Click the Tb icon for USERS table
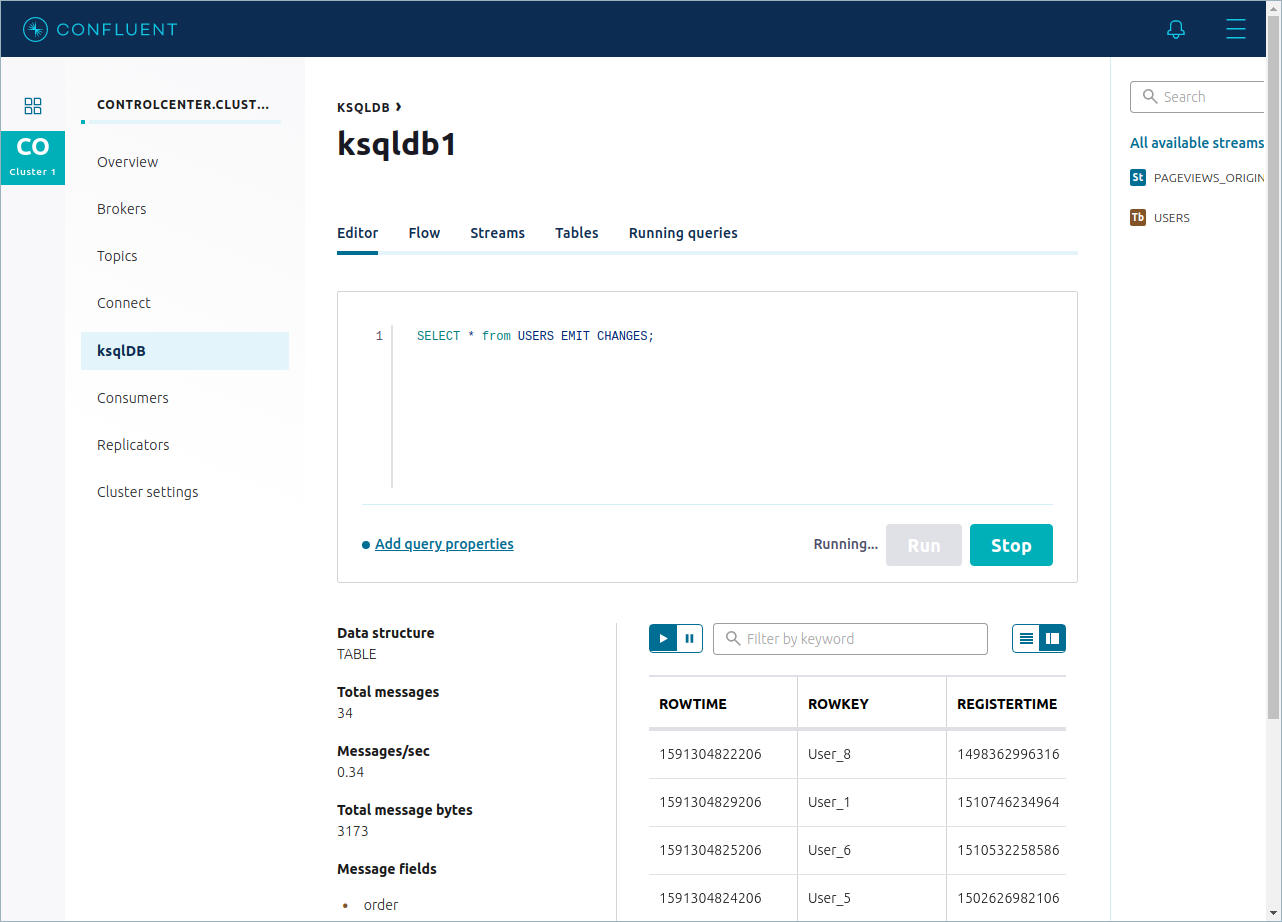Image resolution: width=1282 pixels, height=922 pixels. click(x=1138, y=217)
